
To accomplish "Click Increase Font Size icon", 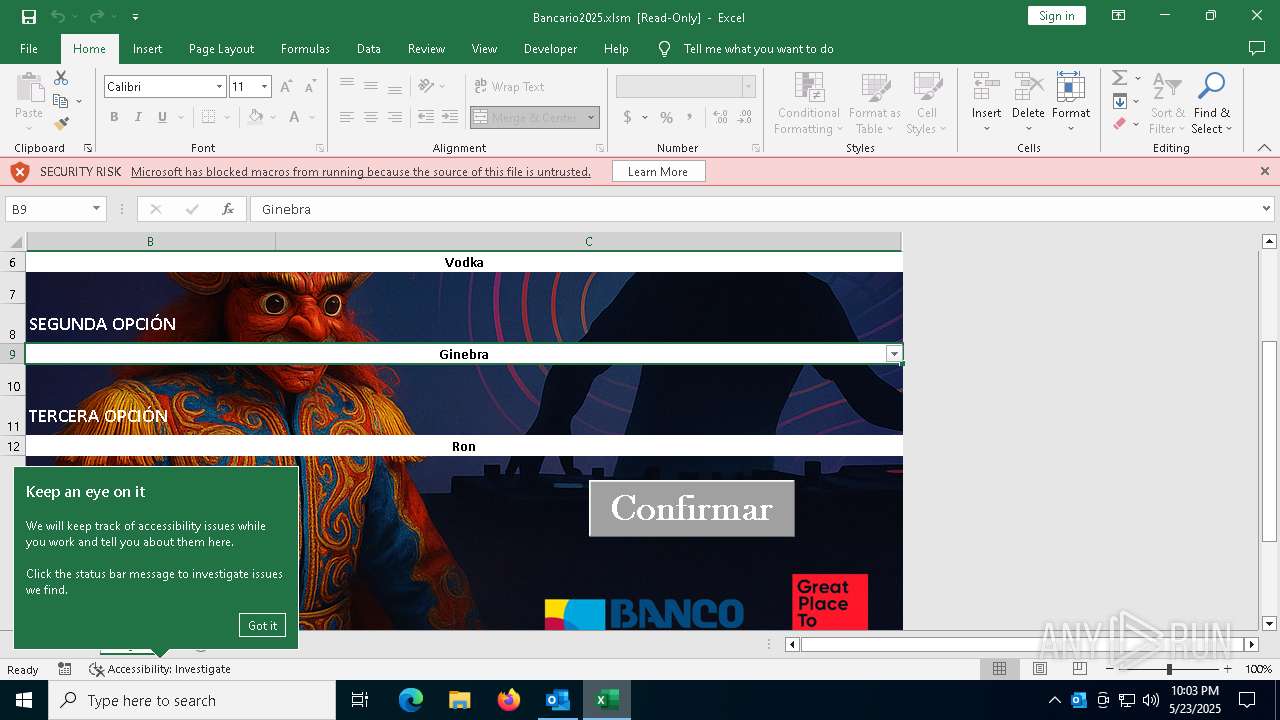I will [x=286, y=87].
